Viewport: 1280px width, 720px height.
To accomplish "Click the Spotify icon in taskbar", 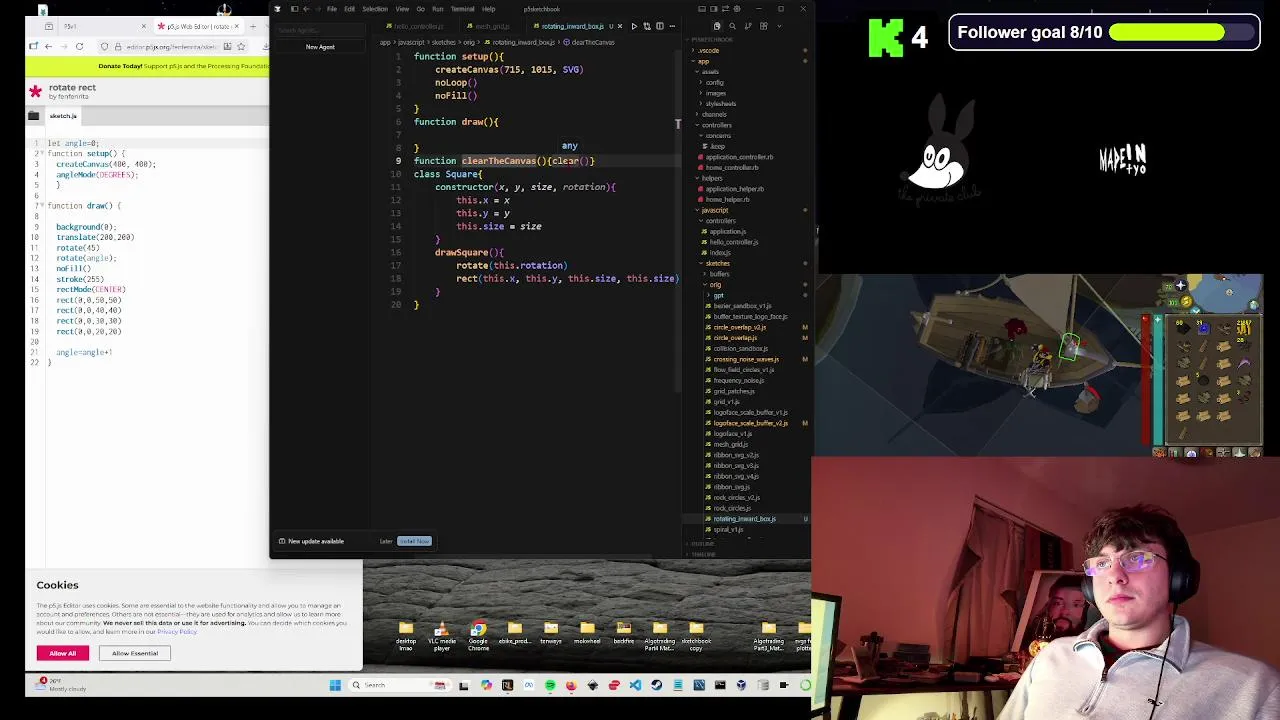I will pyautogui.click(x=550, y=685).
